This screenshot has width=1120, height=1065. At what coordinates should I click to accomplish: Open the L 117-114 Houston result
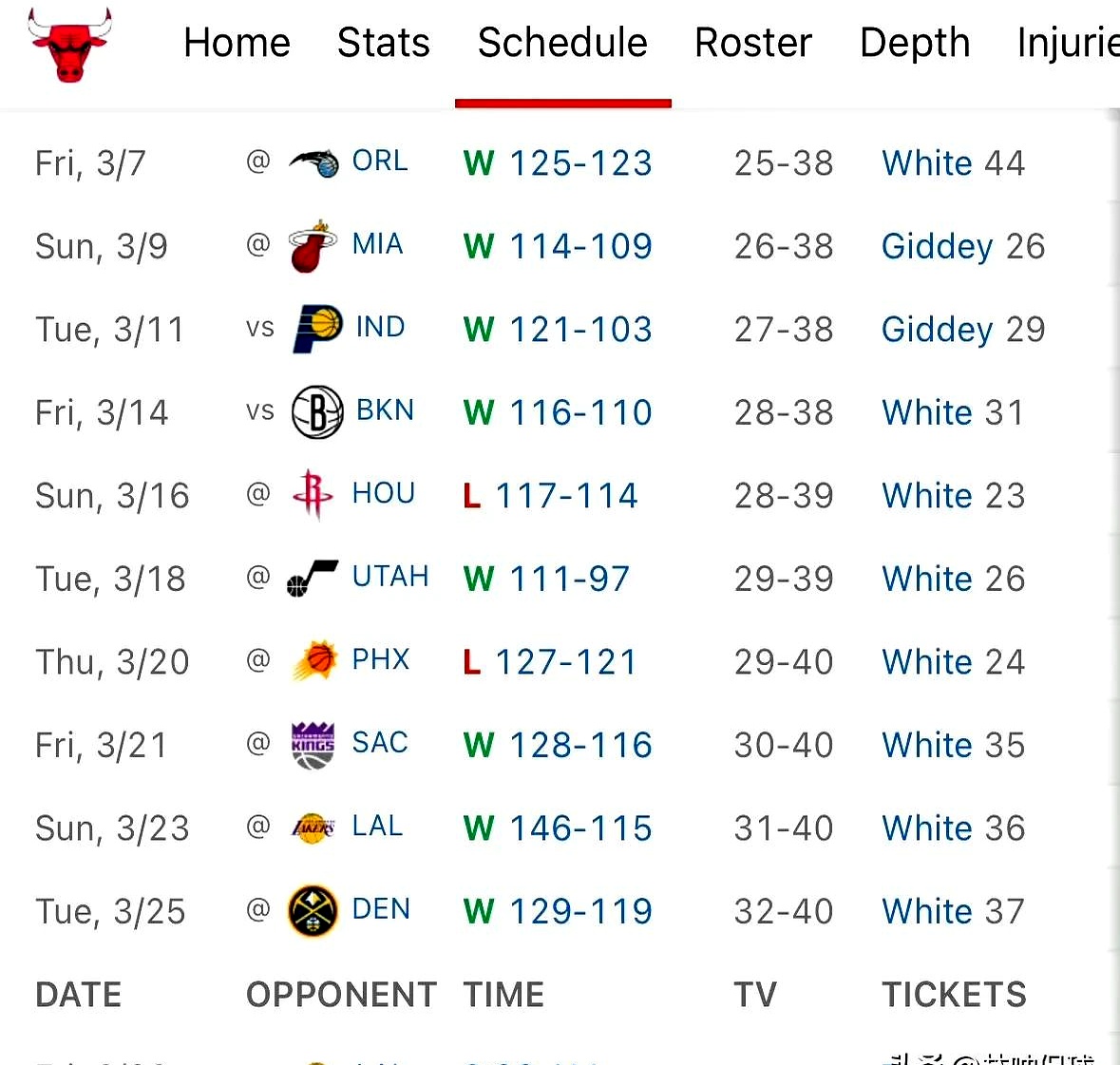pyautogui.click(x=550, y=496)
